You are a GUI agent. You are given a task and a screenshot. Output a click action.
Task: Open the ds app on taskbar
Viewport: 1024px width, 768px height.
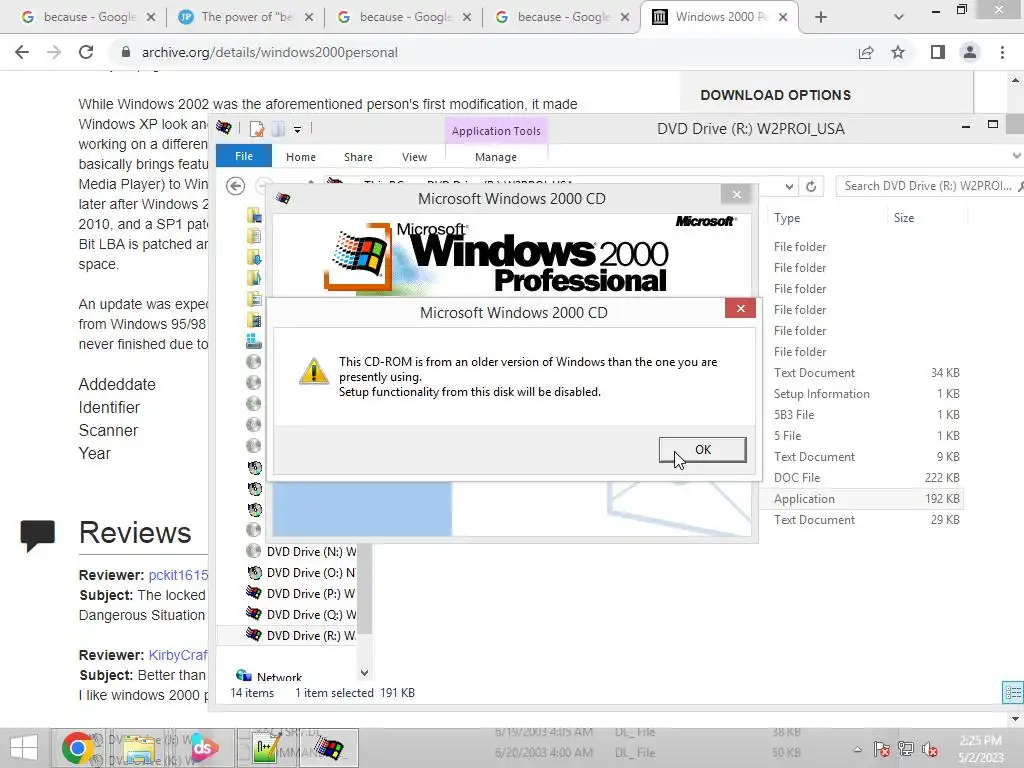(x=202, y=748)
